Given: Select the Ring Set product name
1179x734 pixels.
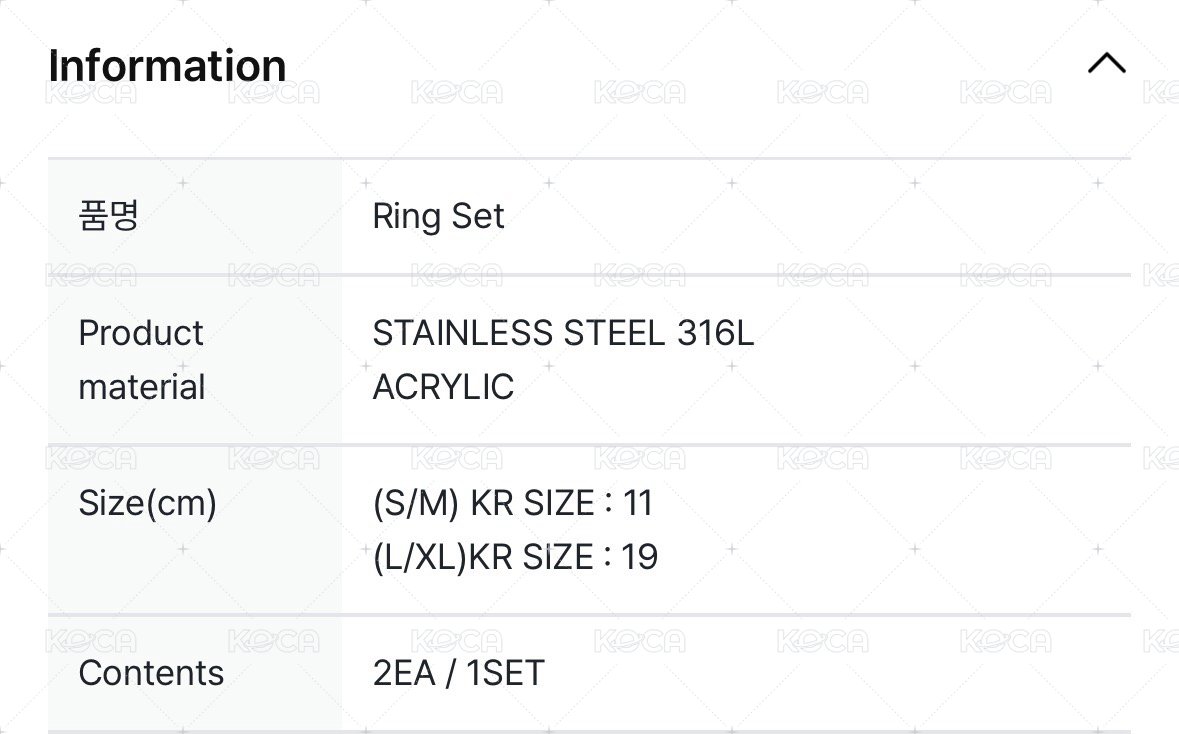Looking at the screenshot, I should [x=438, y=216].
